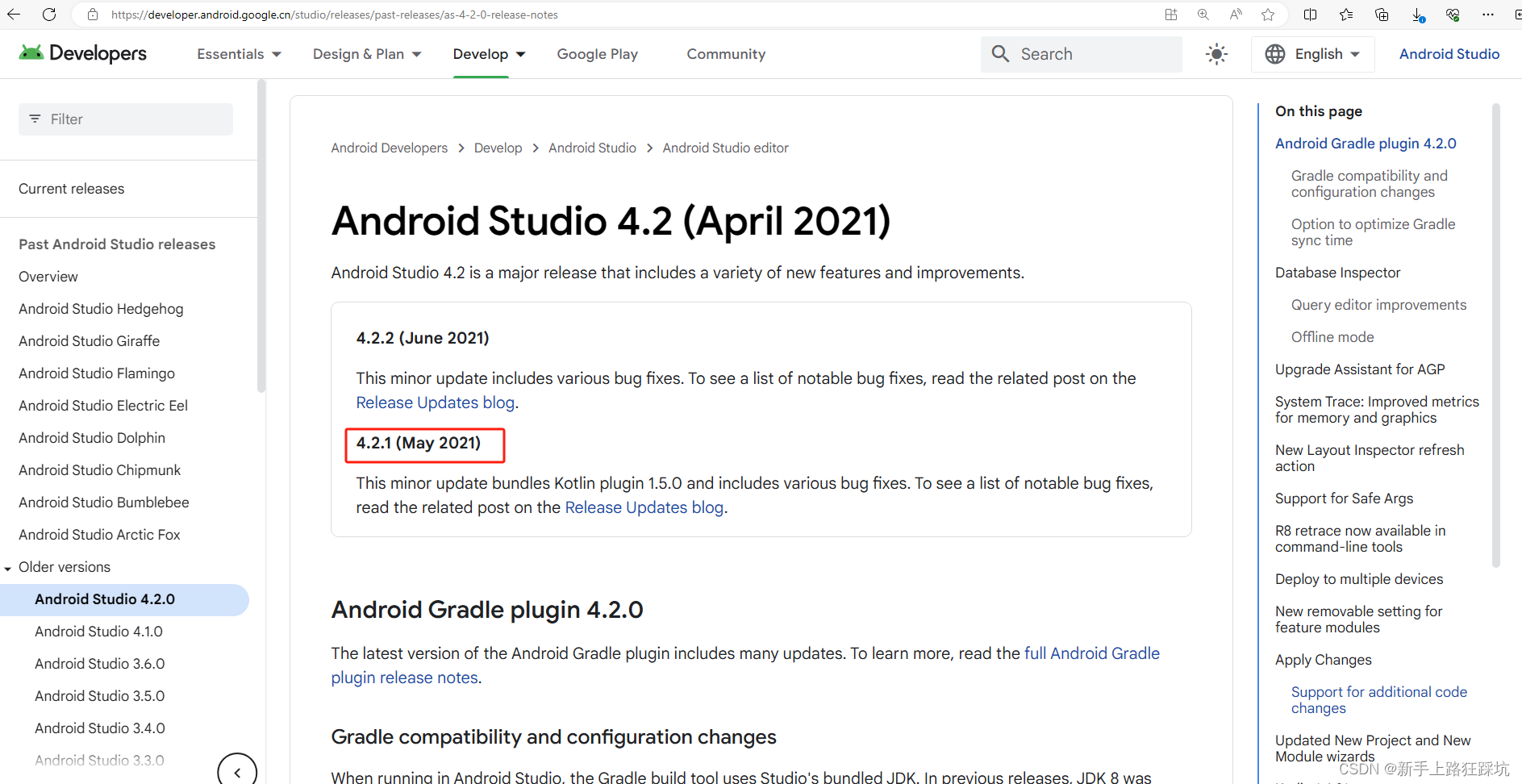This screenshot has width=1522, height=784.
Task: Click the zoom magnifier icon in address bar
Action: coord(1203,15)
